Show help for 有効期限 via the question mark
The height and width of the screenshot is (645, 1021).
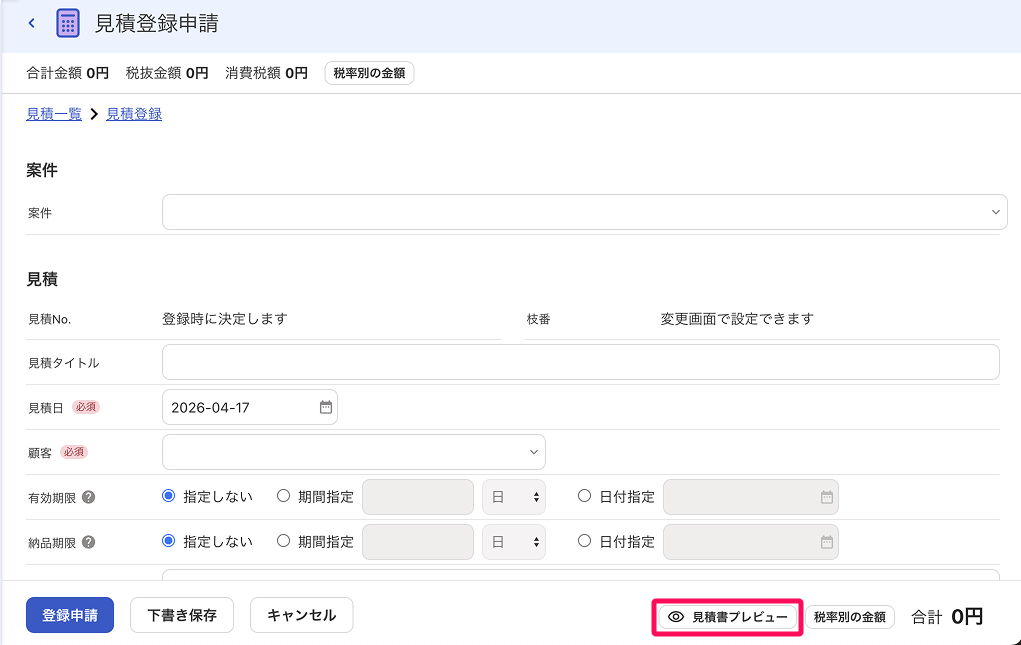pyautogui.click(x=89, y=497)
